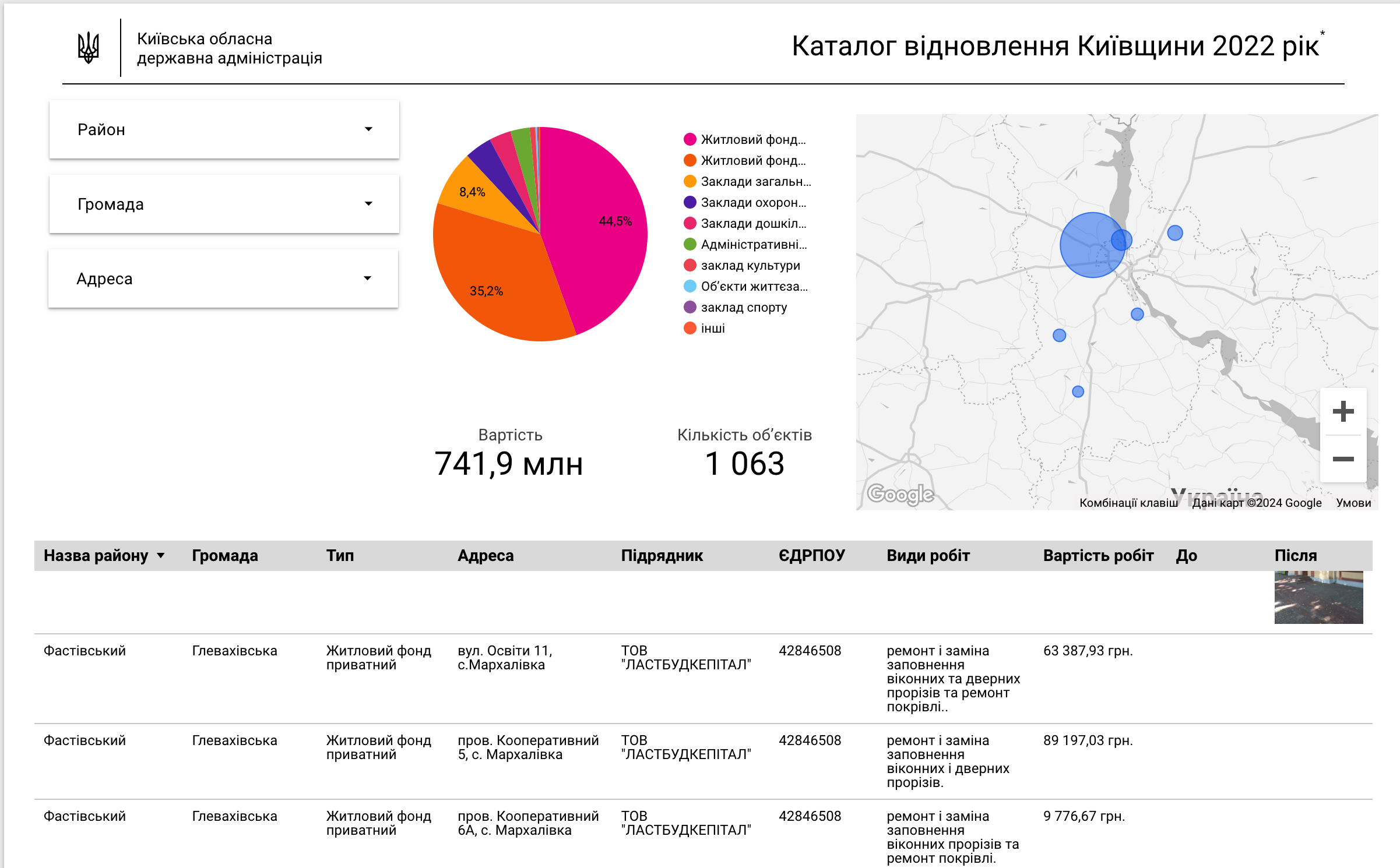Click Каталог відновлення Київщини 2022 рік heading
The width and height of the screenshot is (1400, 868).
(x=1055, y=46)
